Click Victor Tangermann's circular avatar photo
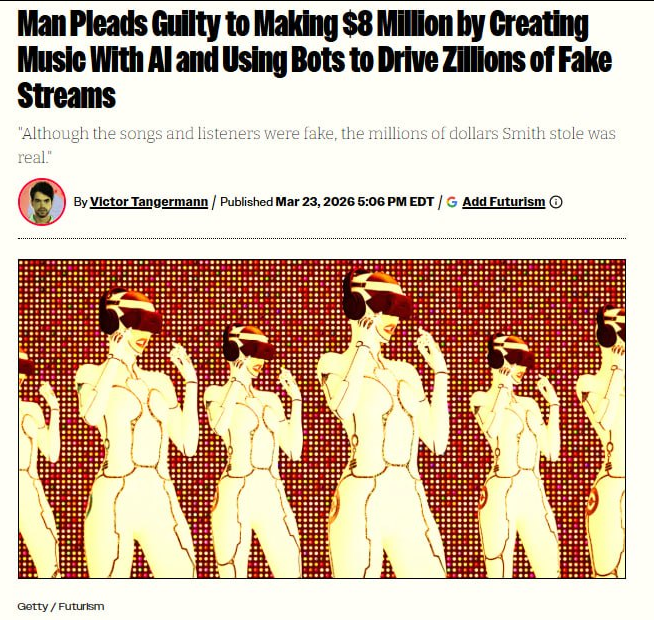 pos(42,202)
